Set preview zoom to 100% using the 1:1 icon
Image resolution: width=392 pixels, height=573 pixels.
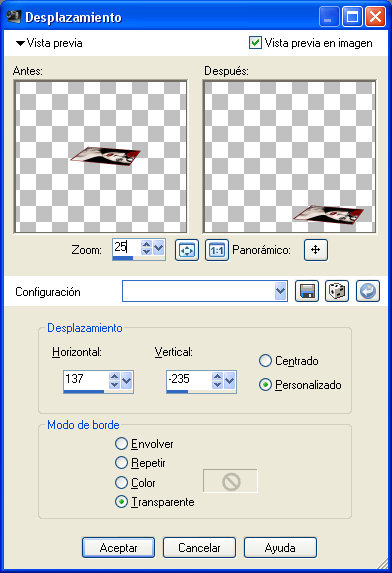tap(217, 250)
